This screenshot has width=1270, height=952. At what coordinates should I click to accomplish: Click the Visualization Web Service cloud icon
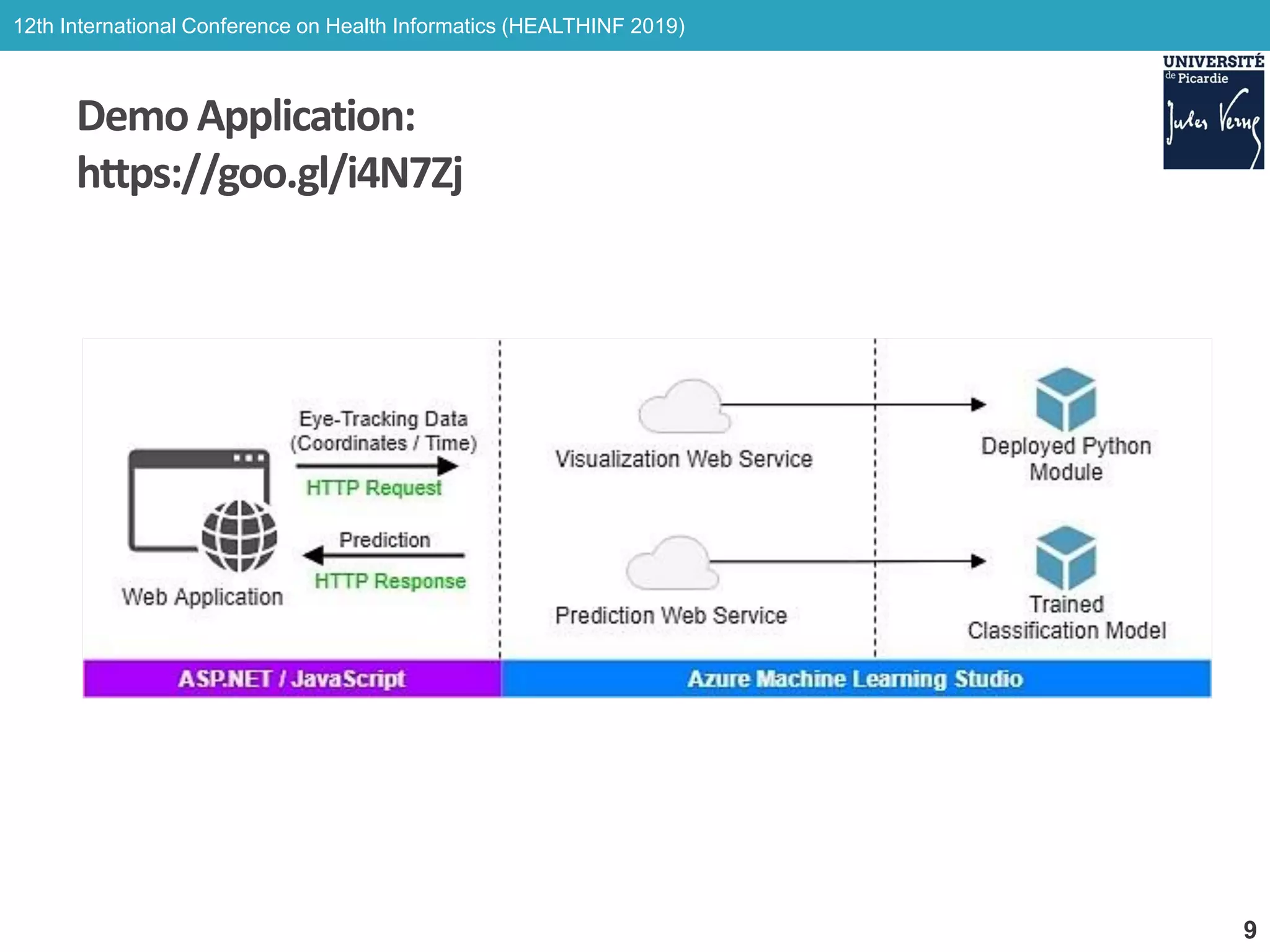tap(684, 407)
